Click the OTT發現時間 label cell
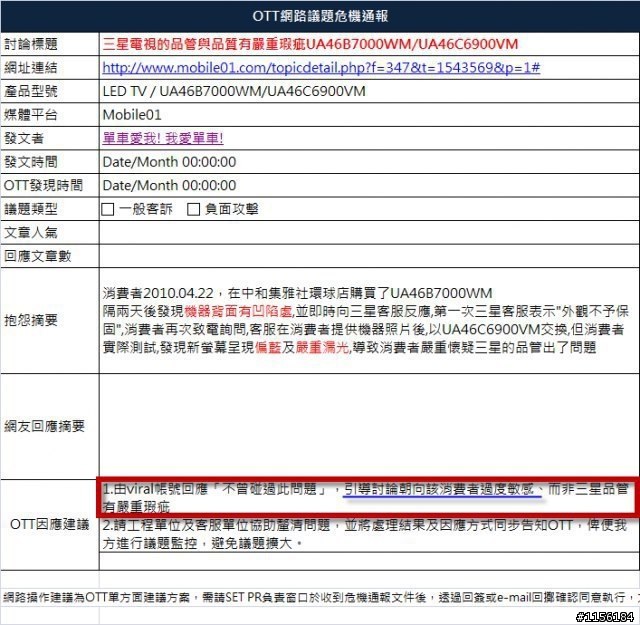This screenshot has height=625, width=640. (50, 186)
